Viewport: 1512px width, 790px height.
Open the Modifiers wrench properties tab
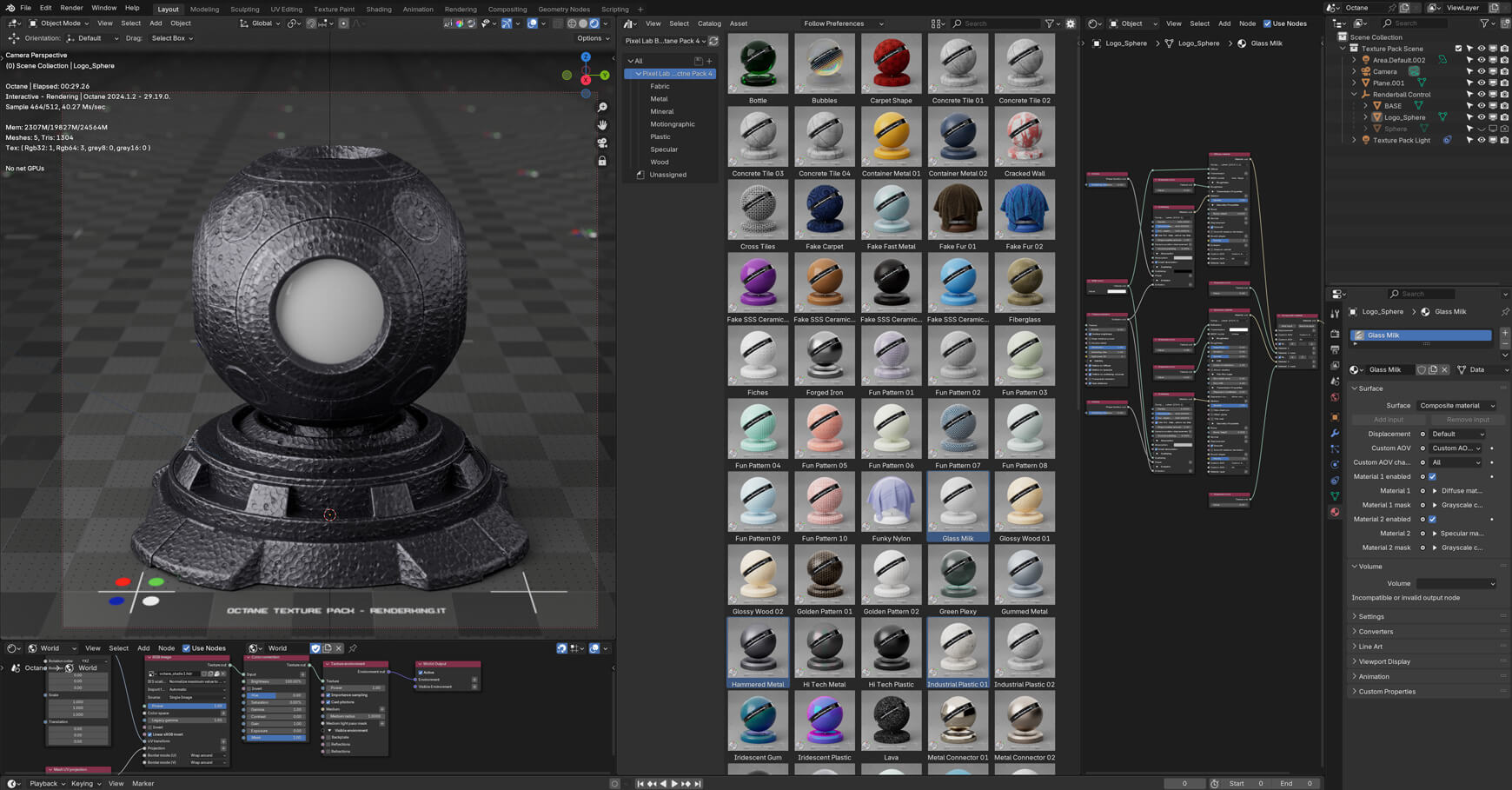[1335, 433]
